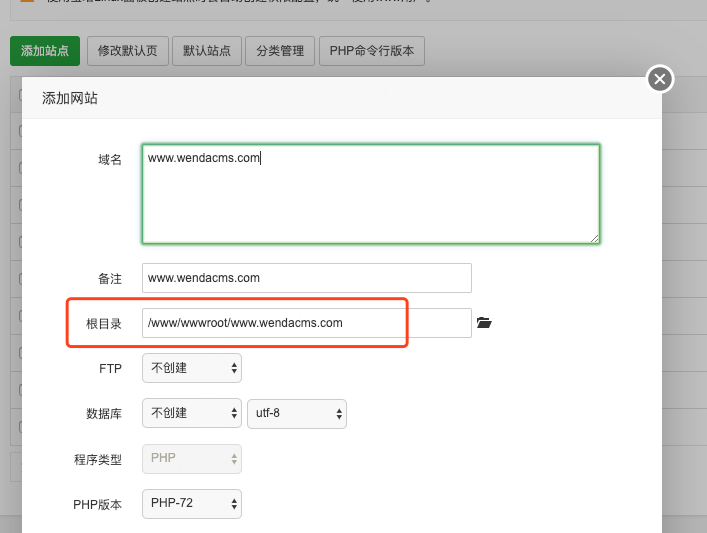
Task: Open the 程序类型 PHP dropdown
Action: [x=192, y=459]
